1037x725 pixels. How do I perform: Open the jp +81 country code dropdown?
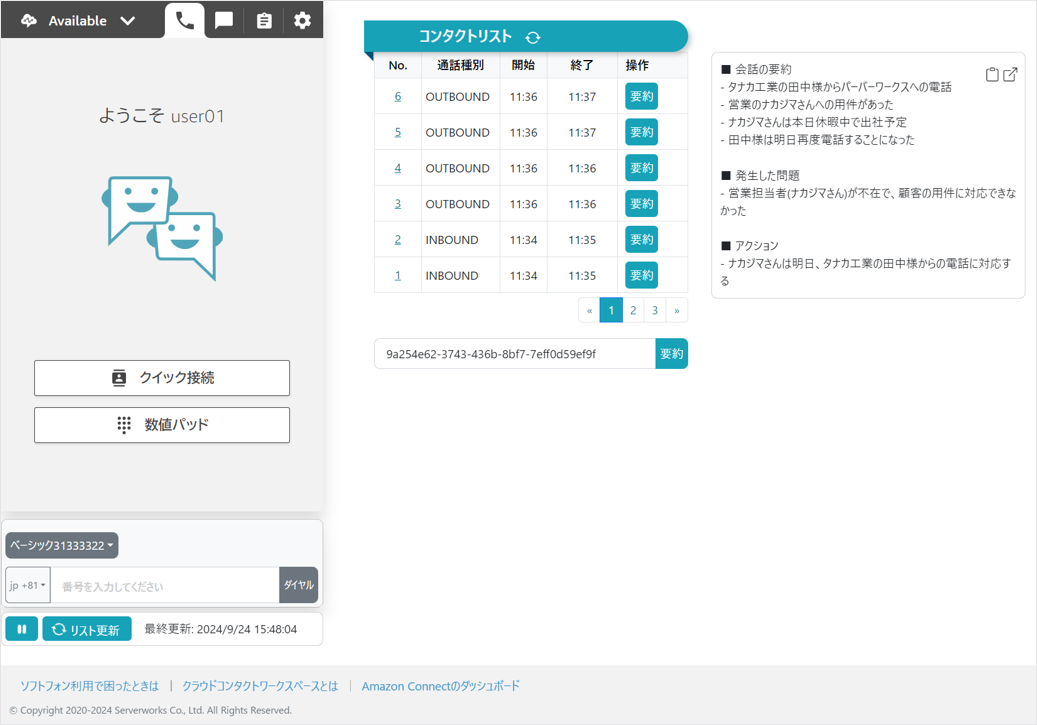[x=28, y=585]
